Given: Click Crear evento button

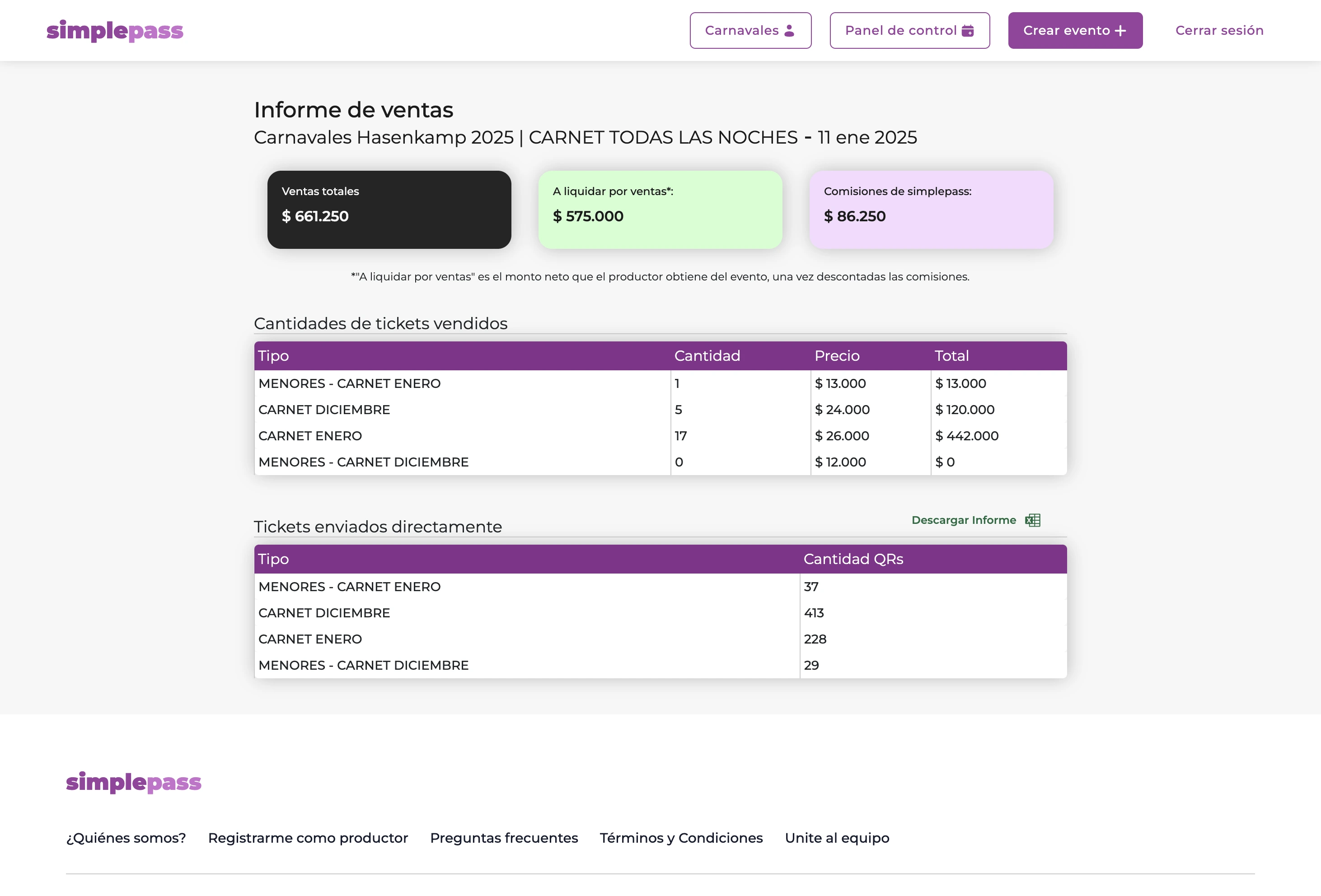Looking at the screenshot, I should point(1075,31).
